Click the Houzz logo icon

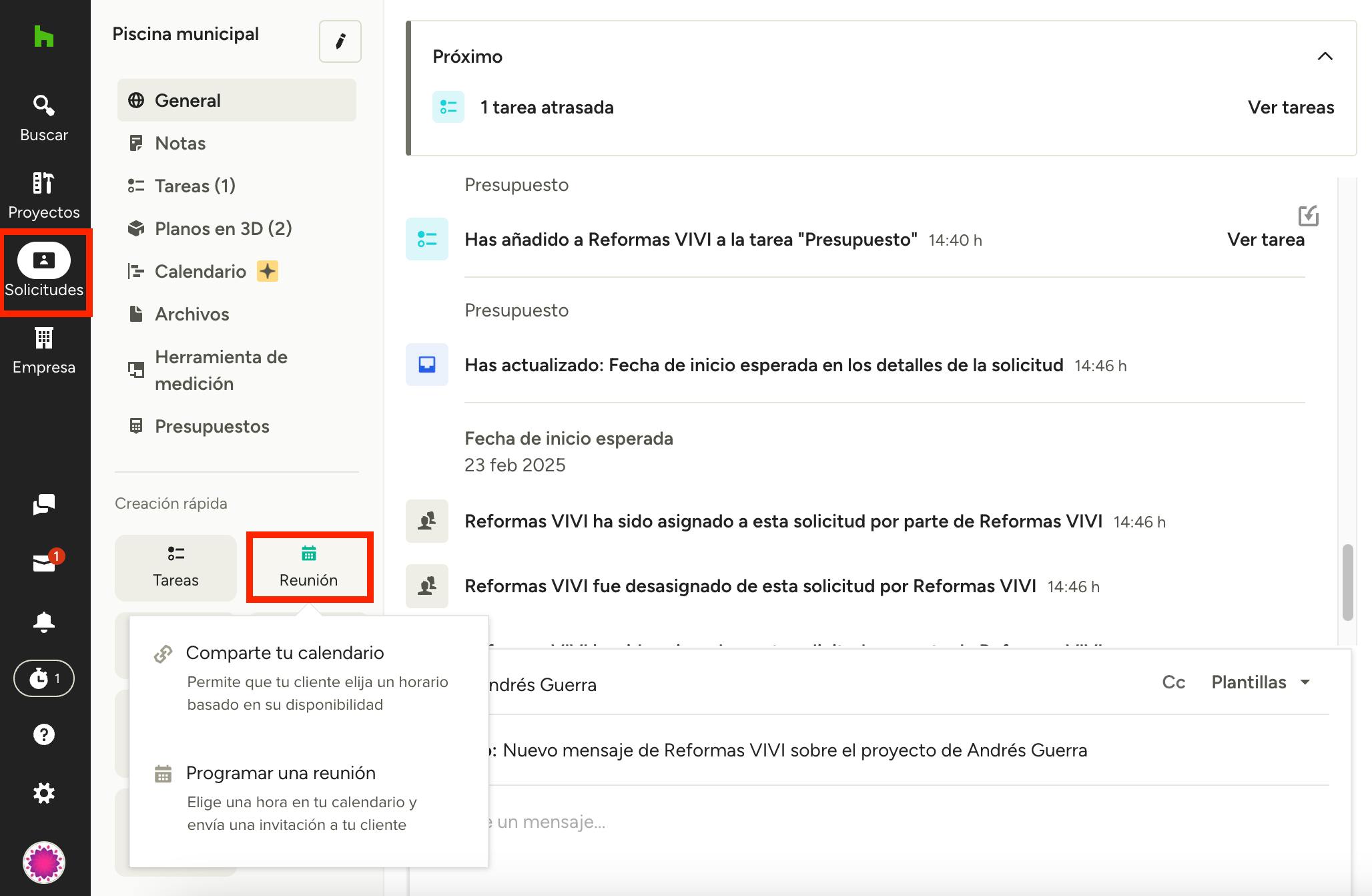tap(43, 36)
